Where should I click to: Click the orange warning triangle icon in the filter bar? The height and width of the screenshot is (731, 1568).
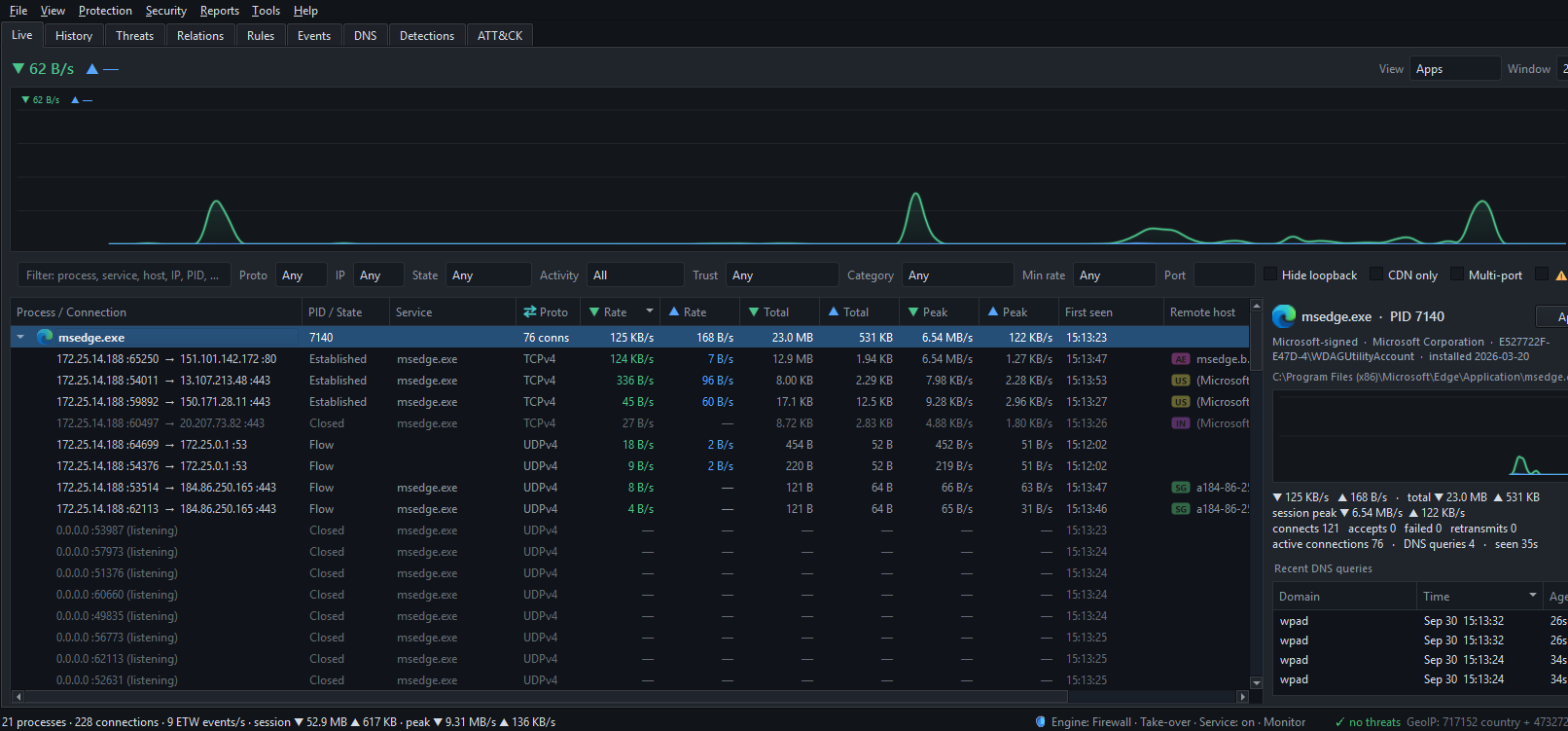click(1561, 275)
